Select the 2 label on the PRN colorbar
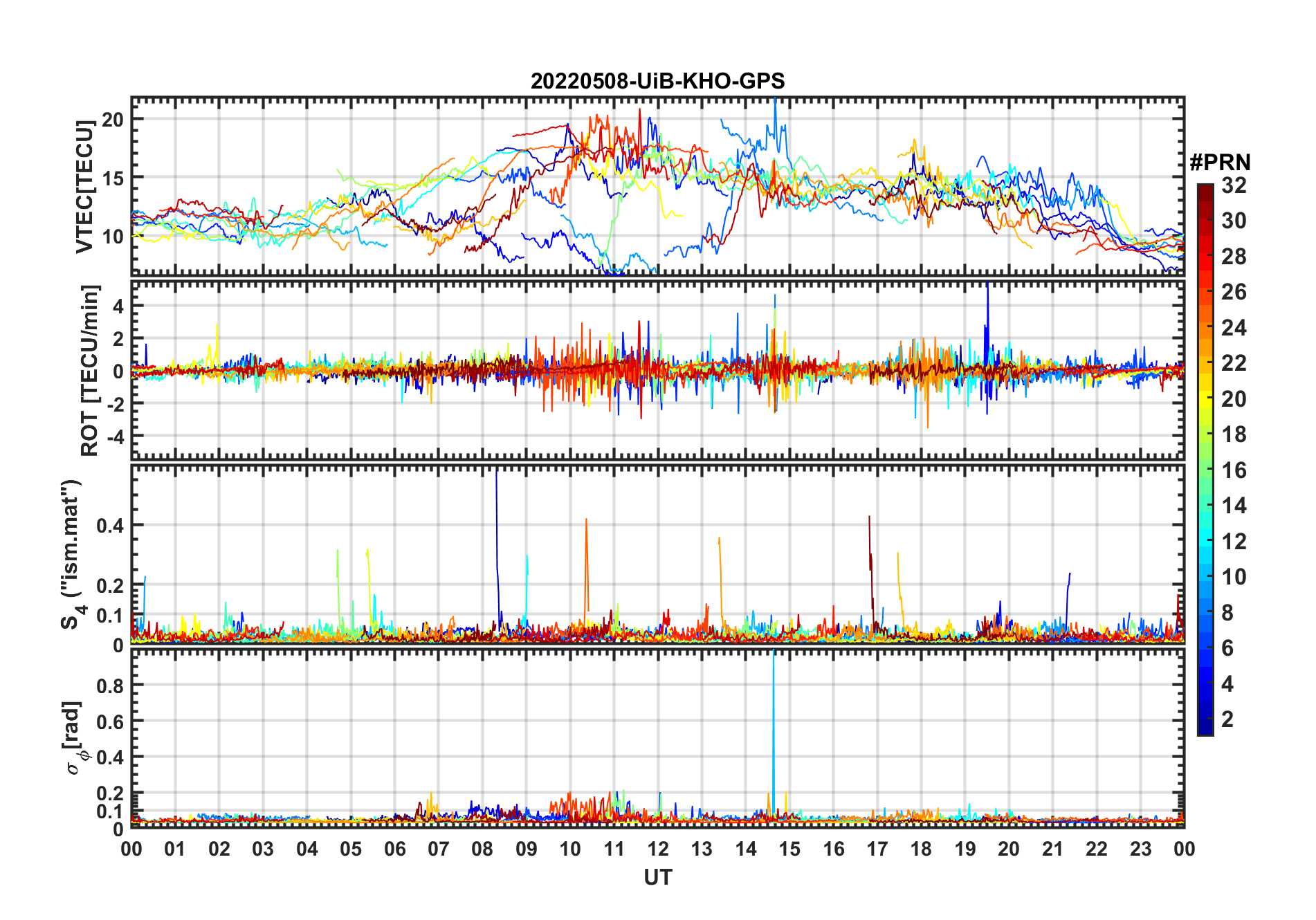1316x920 pixels. tap(1227, 719)
